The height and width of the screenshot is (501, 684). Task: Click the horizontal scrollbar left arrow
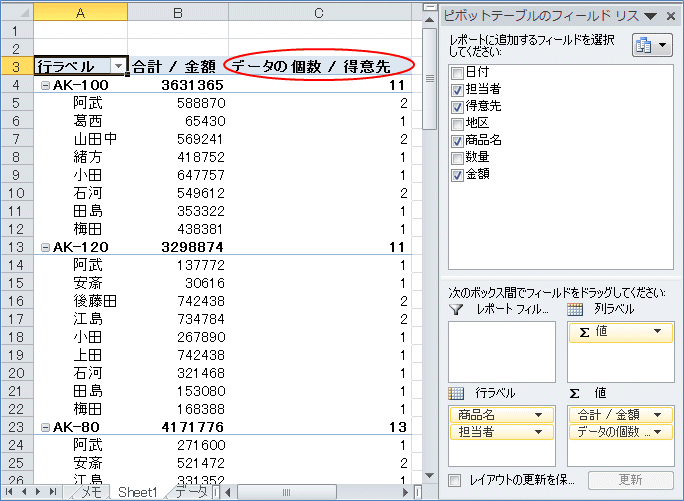pyautogui.click(x=228, y=492)
